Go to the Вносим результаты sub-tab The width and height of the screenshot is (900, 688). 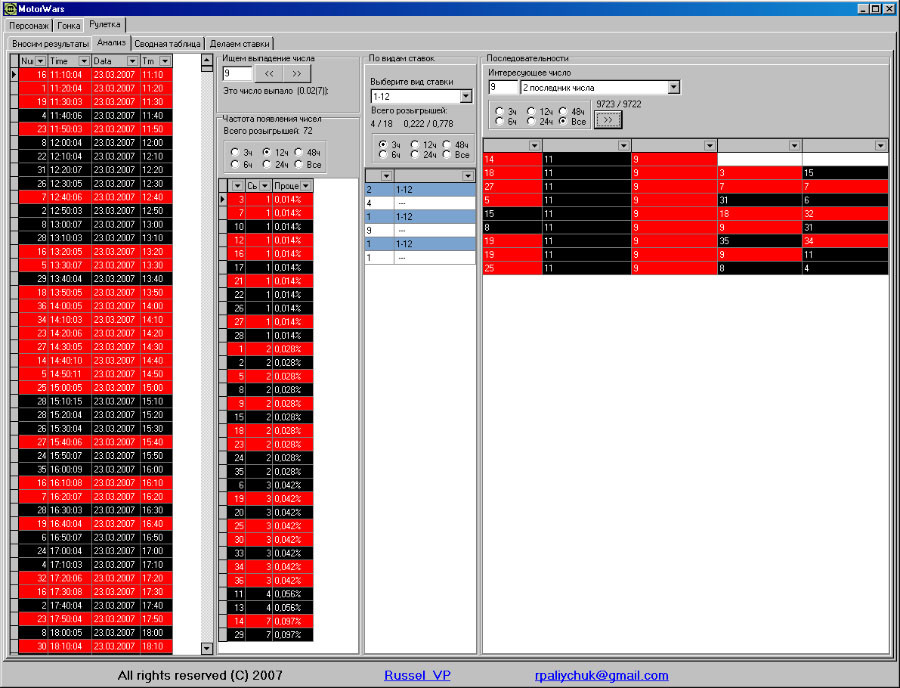[51, 44]
